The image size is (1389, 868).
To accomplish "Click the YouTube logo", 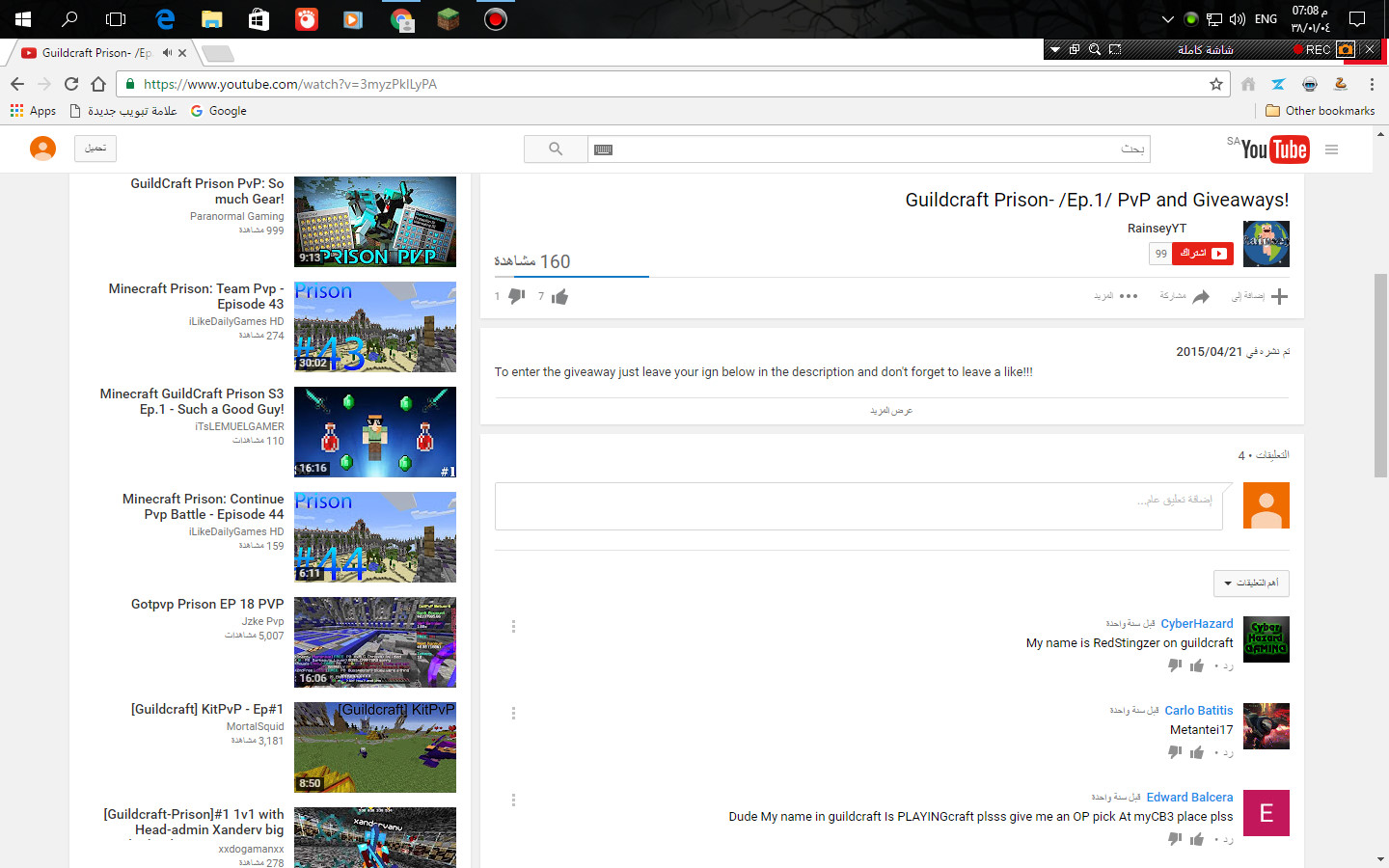I will tap(1274, 149).
